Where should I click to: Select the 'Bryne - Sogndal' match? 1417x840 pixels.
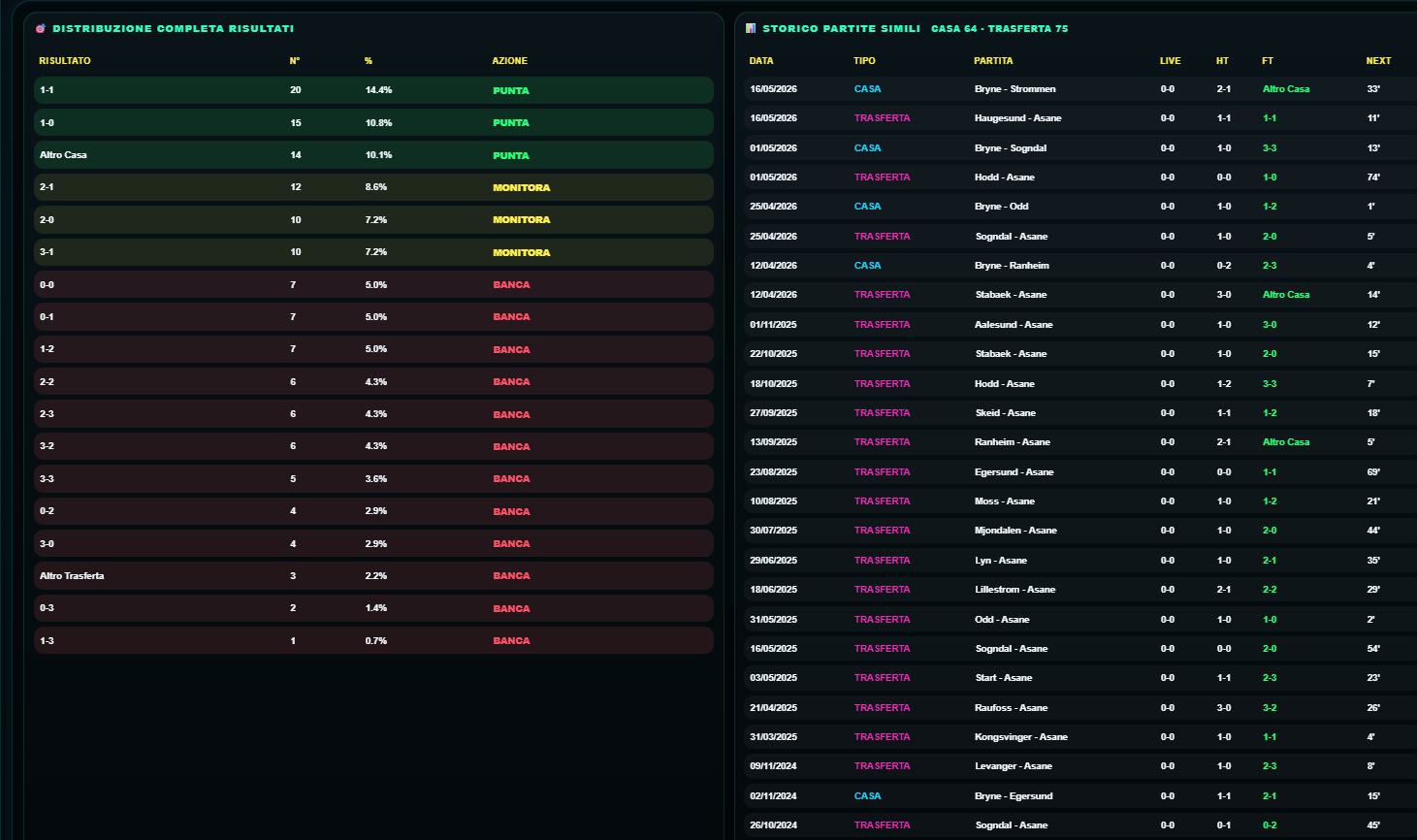[1011, 148]
